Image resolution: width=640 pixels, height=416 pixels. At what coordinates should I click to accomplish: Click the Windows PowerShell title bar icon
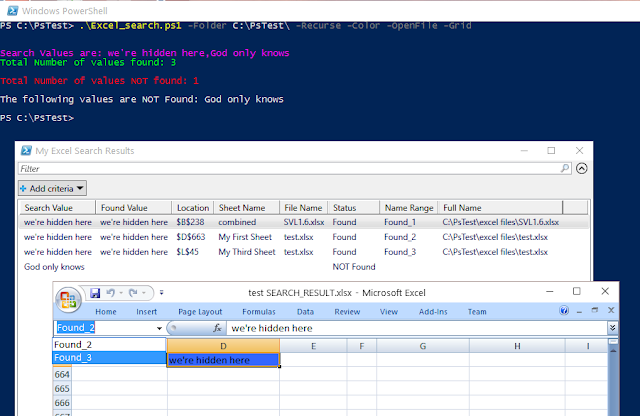coord(13,11)
